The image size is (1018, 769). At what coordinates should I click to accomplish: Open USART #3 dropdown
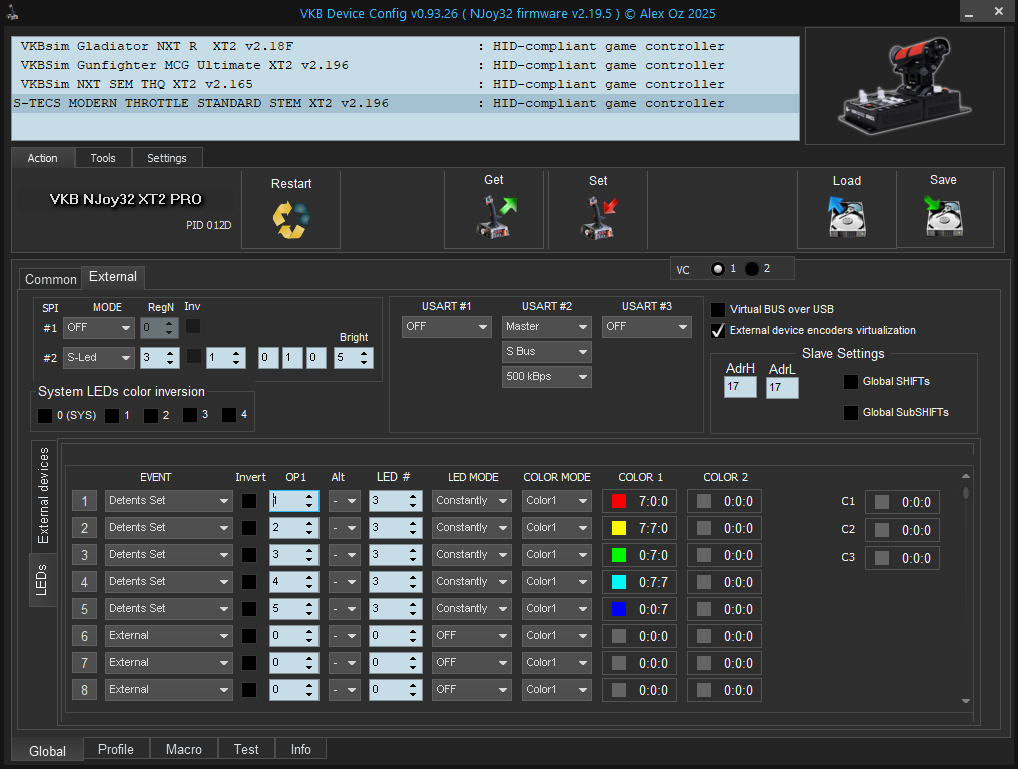tap(647, 327)
